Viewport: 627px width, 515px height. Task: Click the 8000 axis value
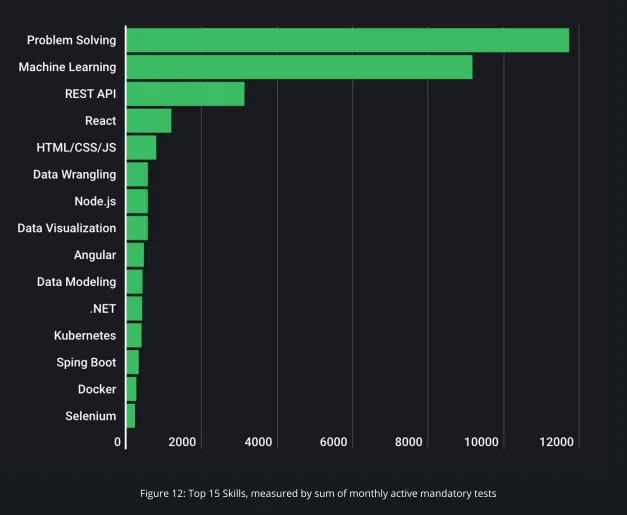coord(409,442)
